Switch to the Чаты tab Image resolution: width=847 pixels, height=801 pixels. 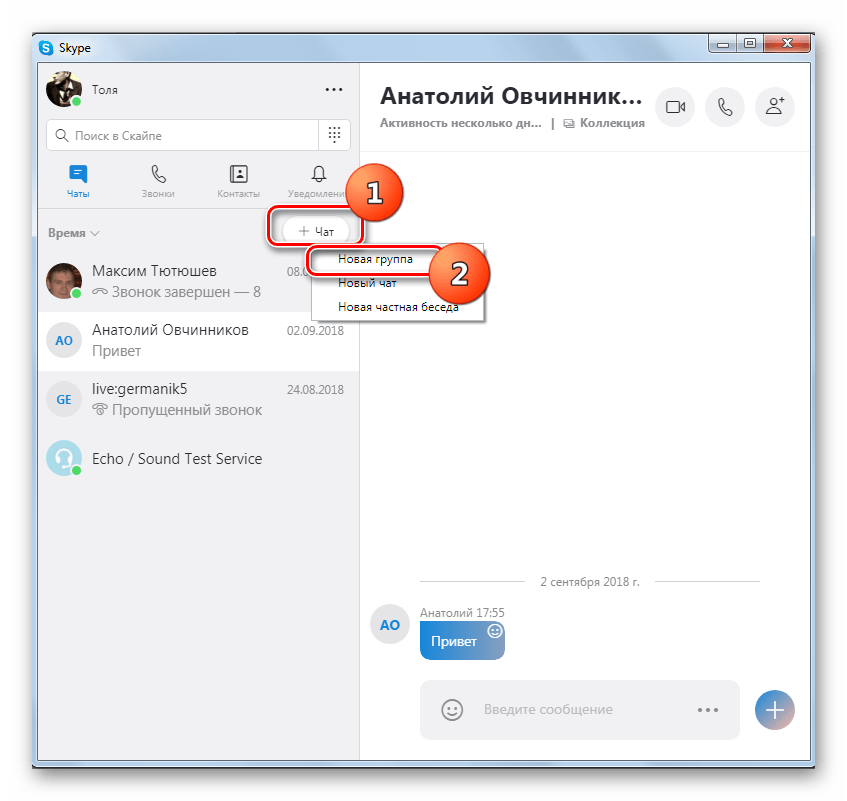point(78,181)
